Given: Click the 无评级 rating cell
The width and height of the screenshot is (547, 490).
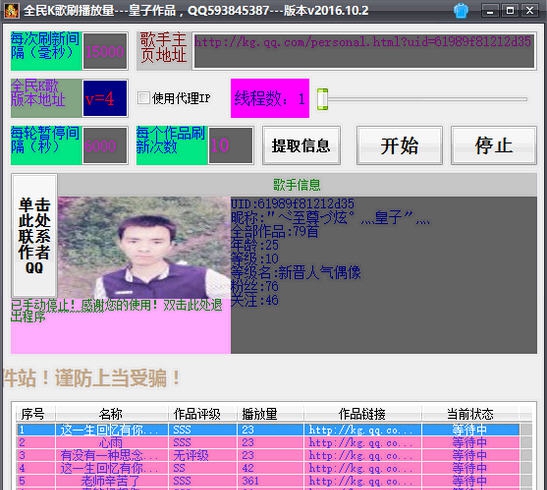Looking at the screenshot, I should (x=202, y=455).
